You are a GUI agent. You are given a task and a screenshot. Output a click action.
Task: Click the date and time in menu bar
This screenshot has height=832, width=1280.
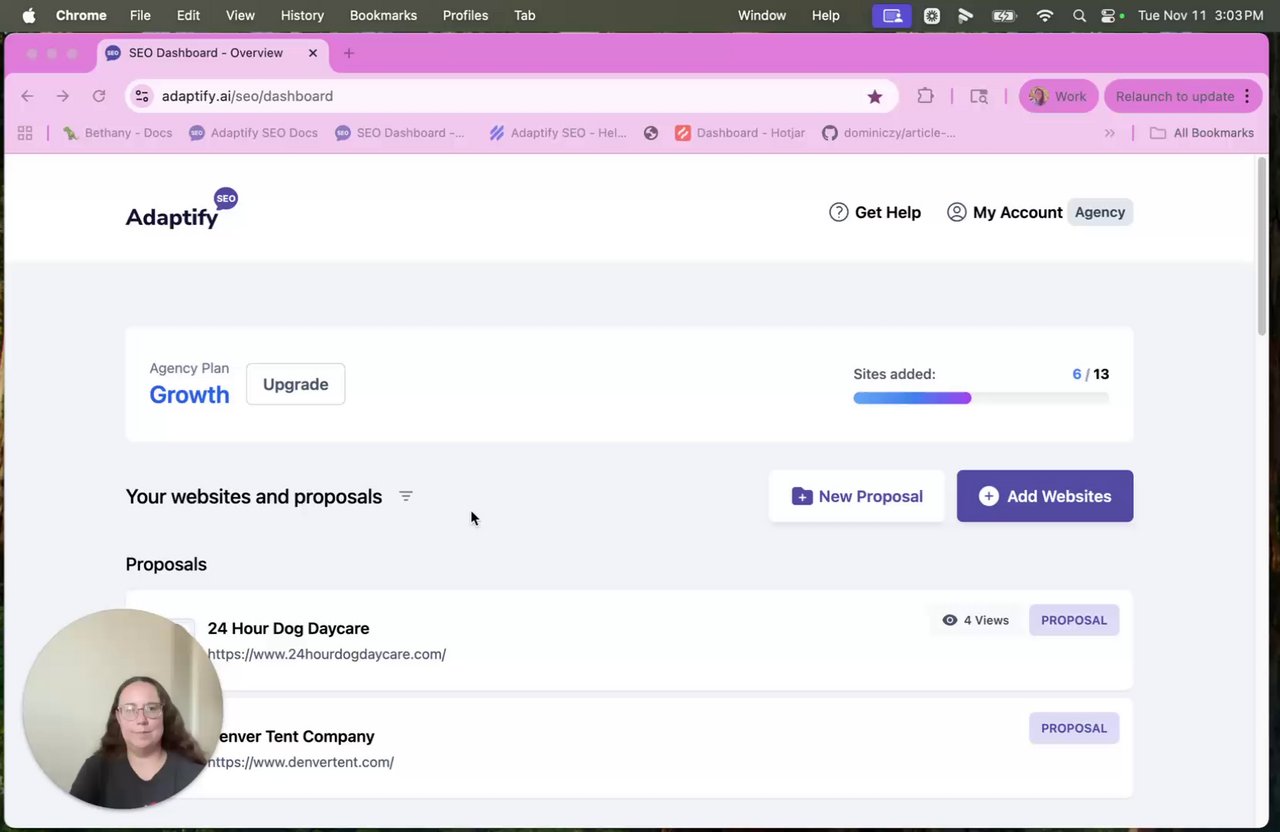[x=1200, y=15]
